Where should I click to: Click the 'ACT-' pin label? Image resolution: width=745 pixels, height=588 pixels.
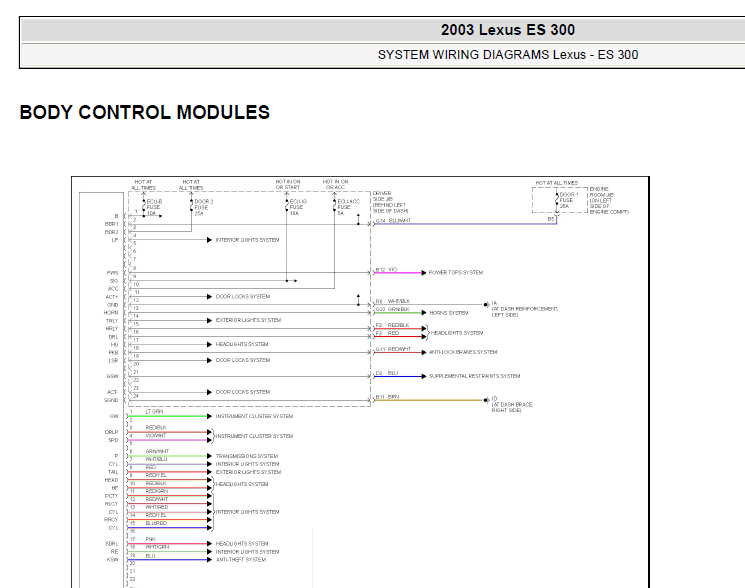pos(112,392)
